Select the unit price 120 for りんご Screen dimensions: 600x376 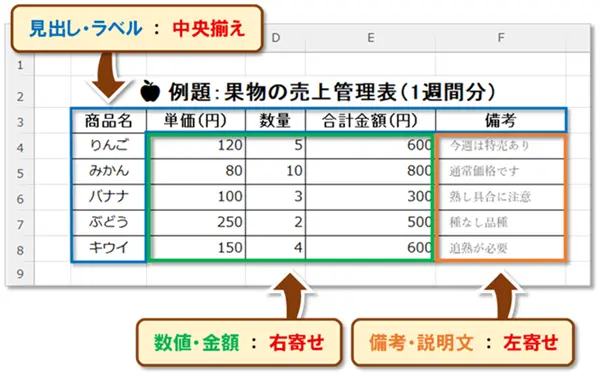click(196, 146)
